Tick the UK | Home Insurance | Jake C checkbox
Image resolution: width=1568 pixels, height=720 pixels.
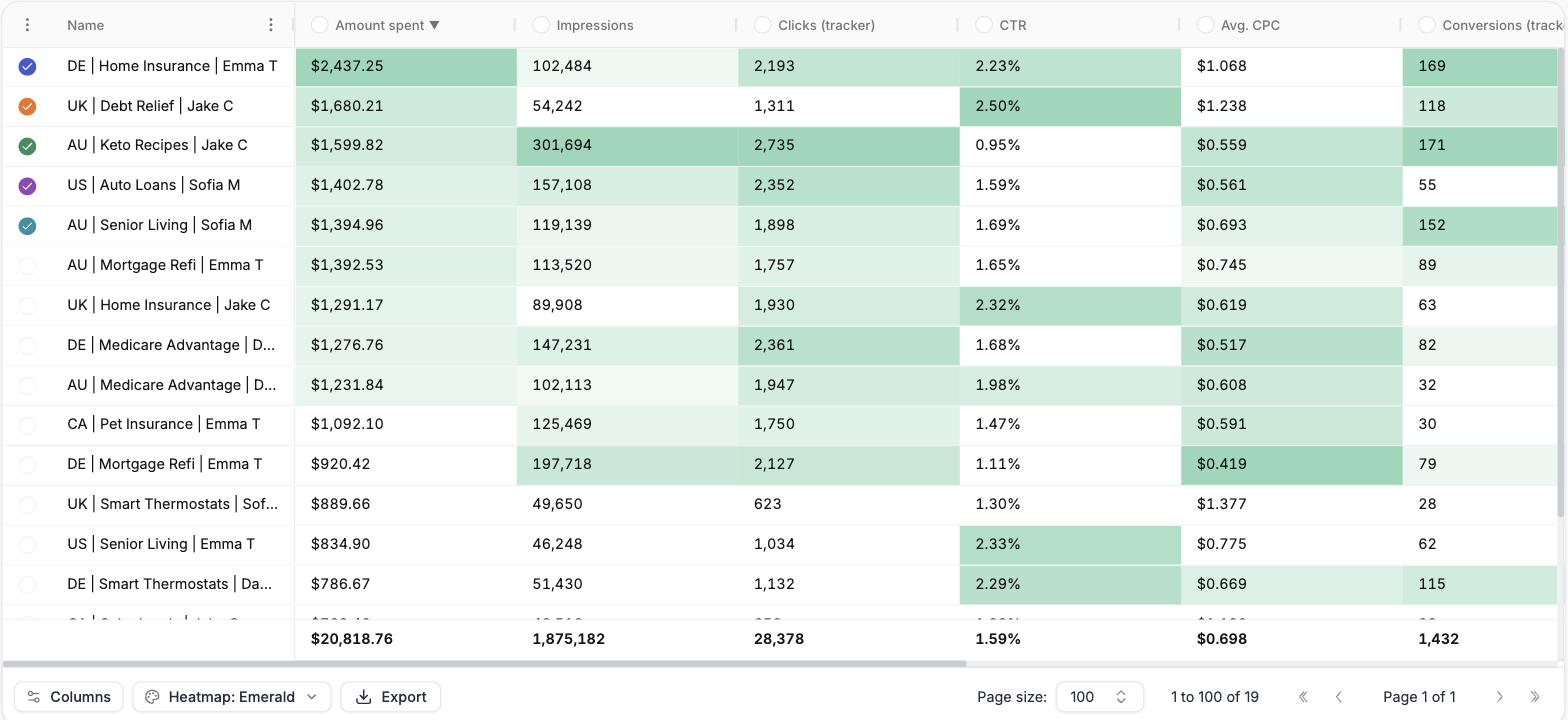(27, 305)
